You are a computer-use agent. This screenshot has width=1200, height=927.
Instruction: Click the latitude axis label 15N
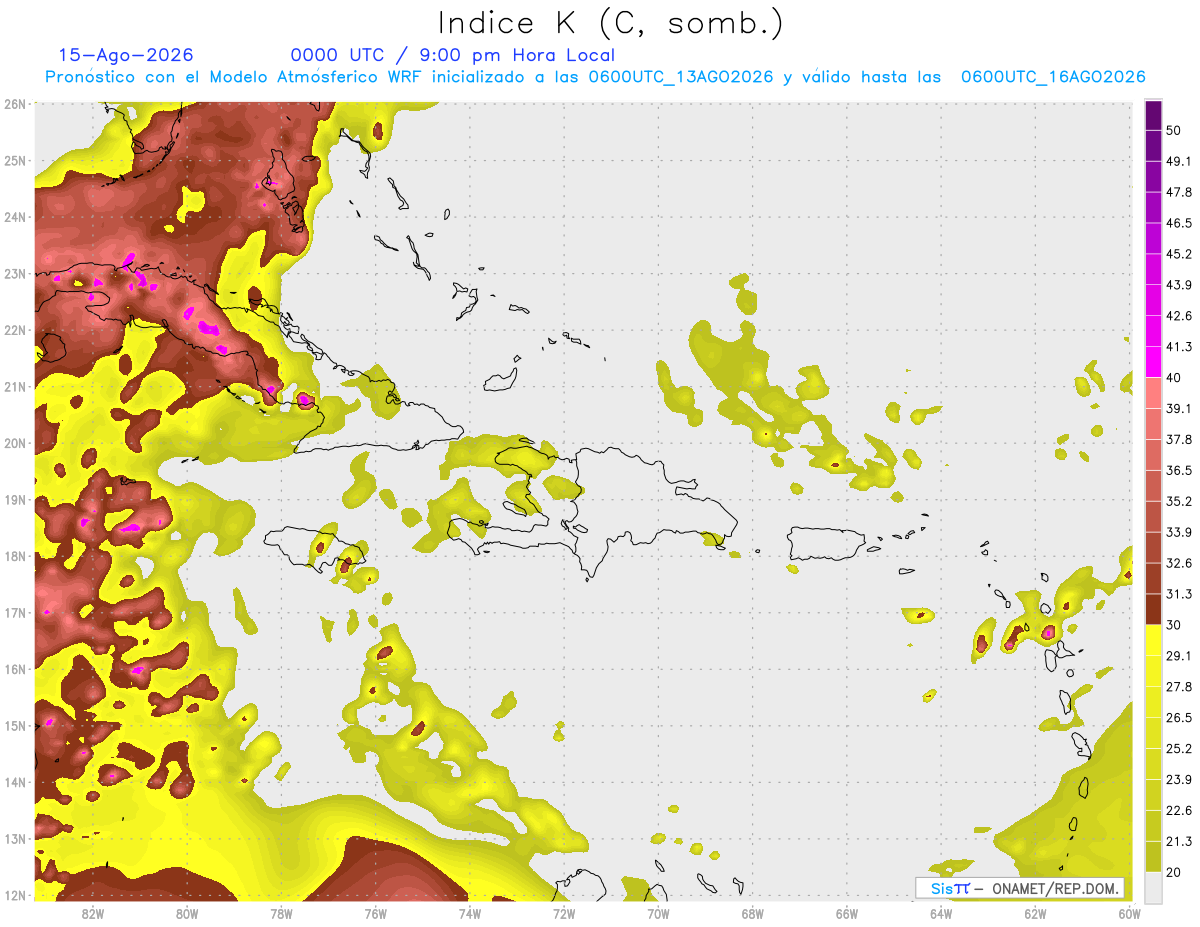pyautogui.click(x=15, y=725)
